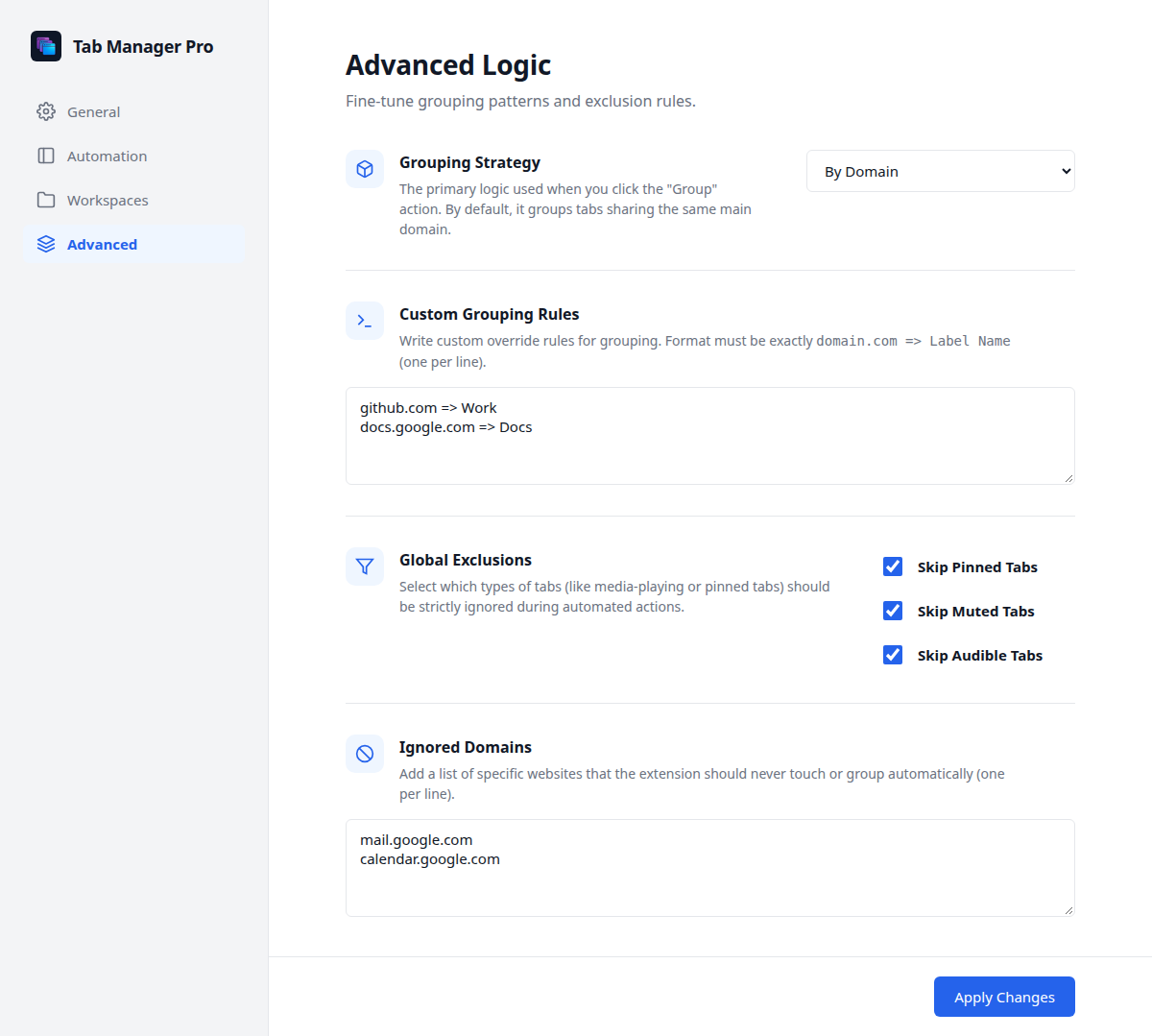This screenshot has width=1152, height=1036.
Task: Click the Custom Grouping Rules textarea resize handle
Action: click(x=1068, y=478)
